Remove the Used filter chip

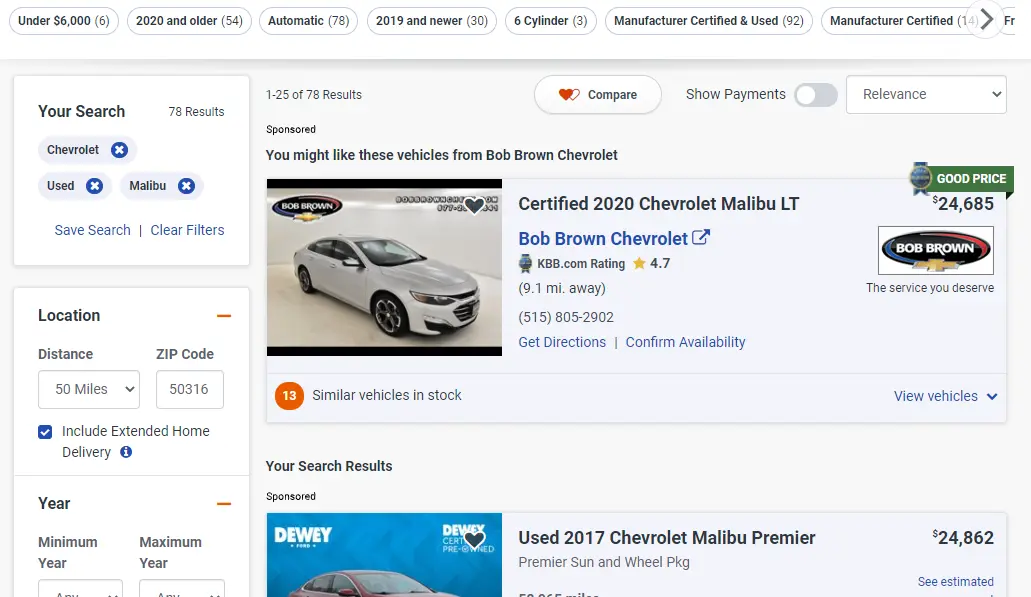click(94, 186)
